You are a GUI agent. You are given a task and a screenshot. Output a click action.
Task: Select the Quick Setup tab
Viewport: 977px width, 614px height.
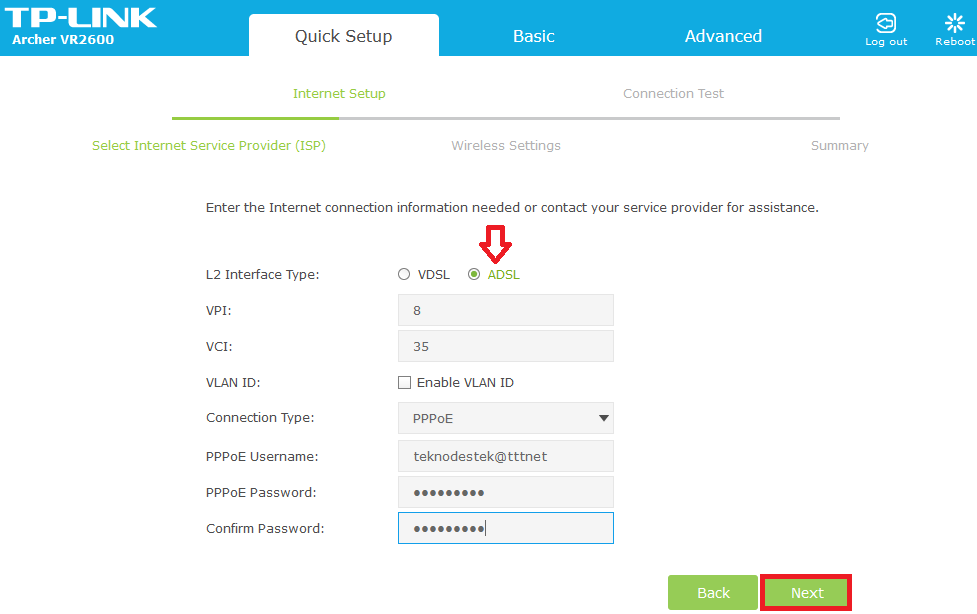pyautogui.click(x=344, y=33)
